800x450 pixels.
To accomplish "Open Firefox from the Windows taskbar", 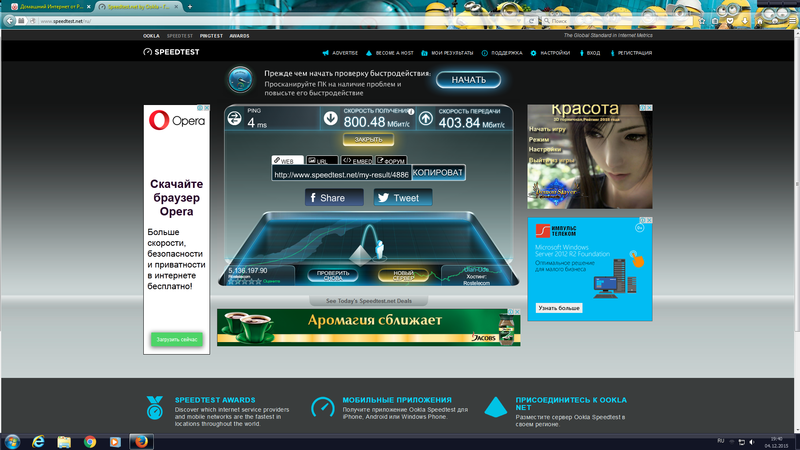I will pos(141,440).
